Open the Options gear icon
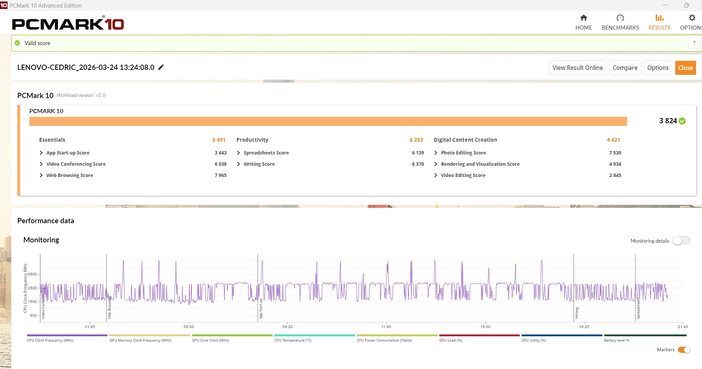 coord(692,18)
